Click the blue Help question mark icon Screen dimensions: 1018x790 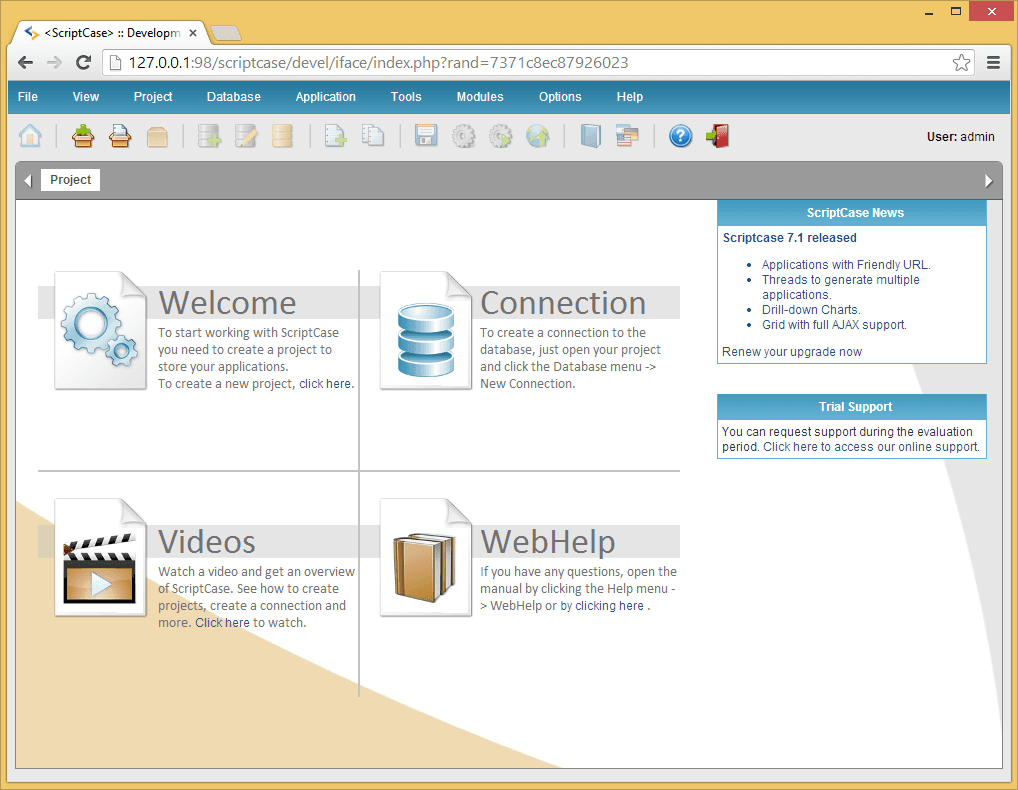[680, 136]
